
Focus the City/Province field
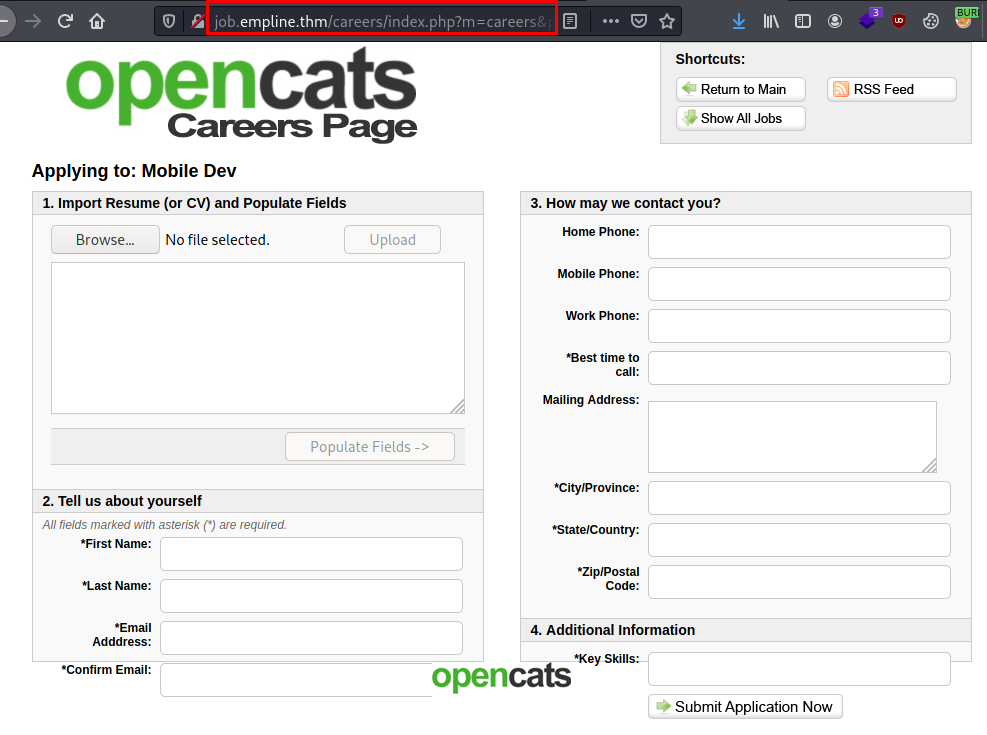point(799,498)
